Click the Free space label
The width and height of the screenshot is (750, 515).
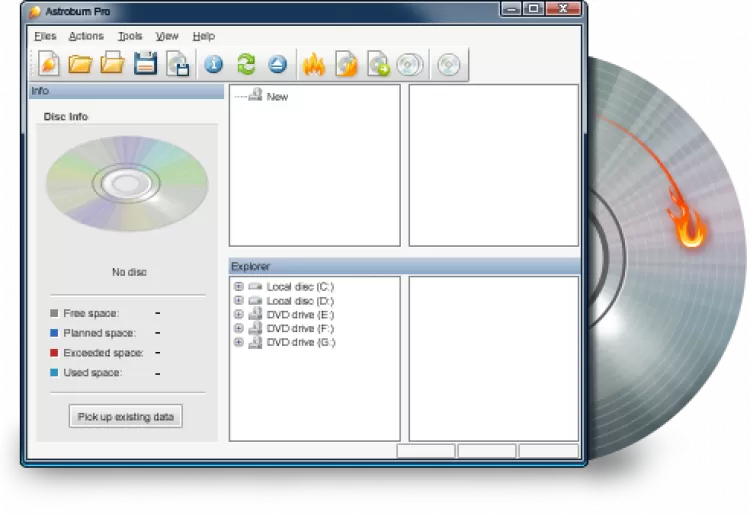click(91, 313)
